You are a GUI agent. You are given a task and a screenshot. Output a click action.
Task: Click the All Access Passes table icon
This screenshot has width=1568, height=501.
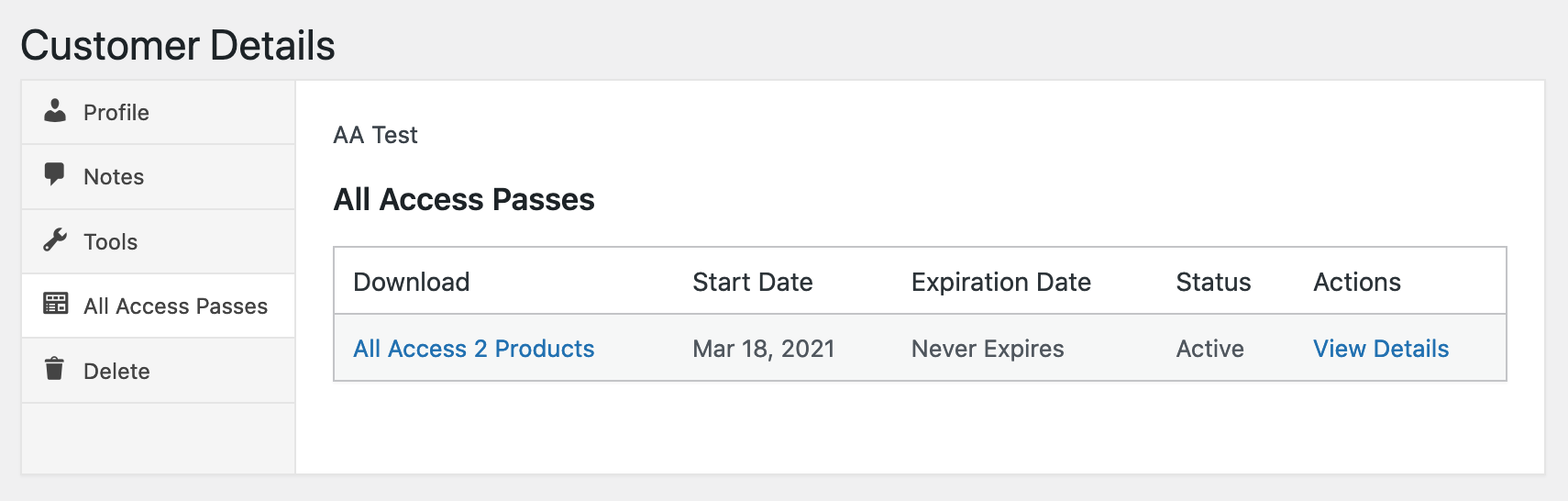[55, 304]
